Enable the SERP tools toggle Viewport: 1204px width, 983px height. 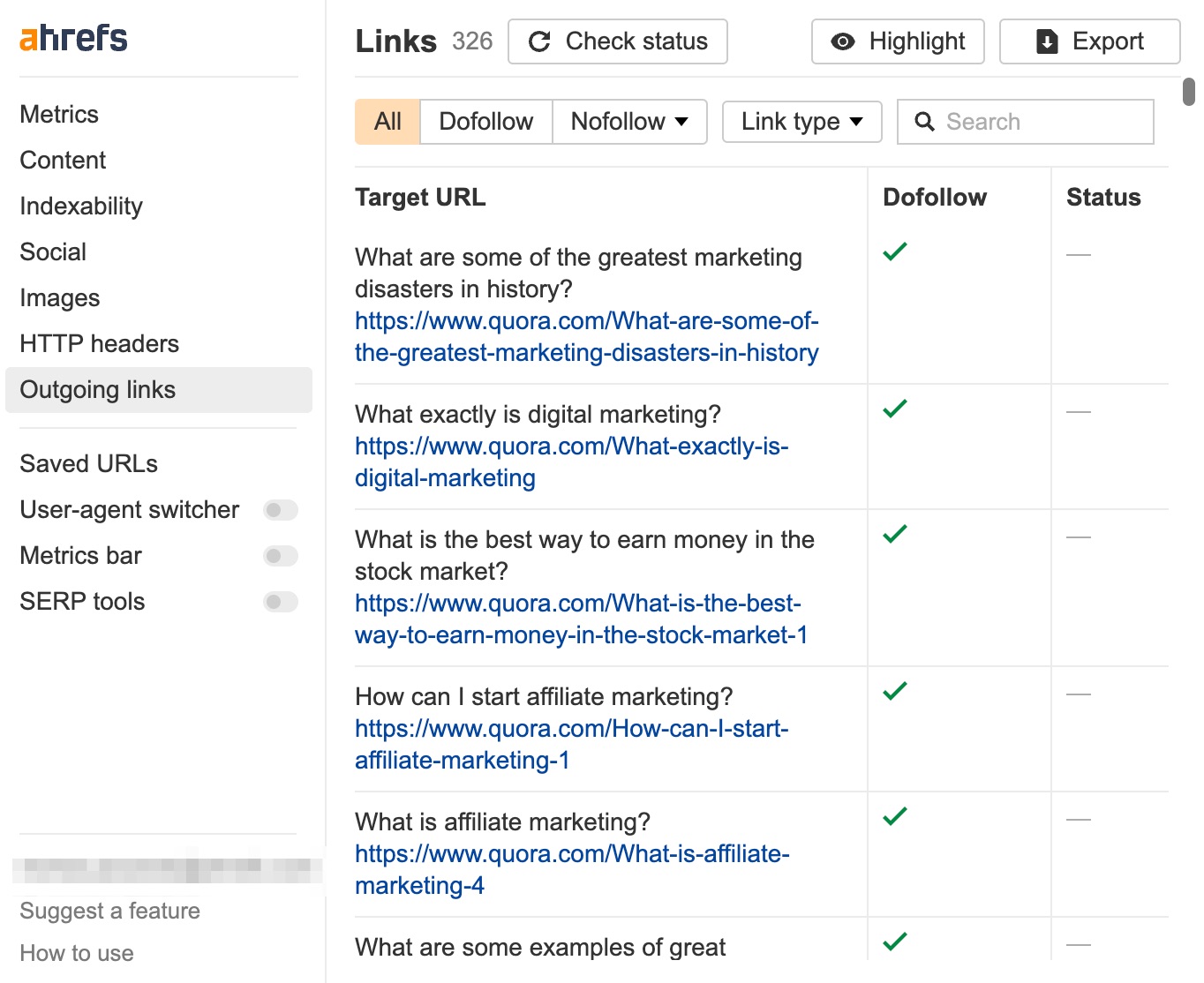click(x=280, y=602)
